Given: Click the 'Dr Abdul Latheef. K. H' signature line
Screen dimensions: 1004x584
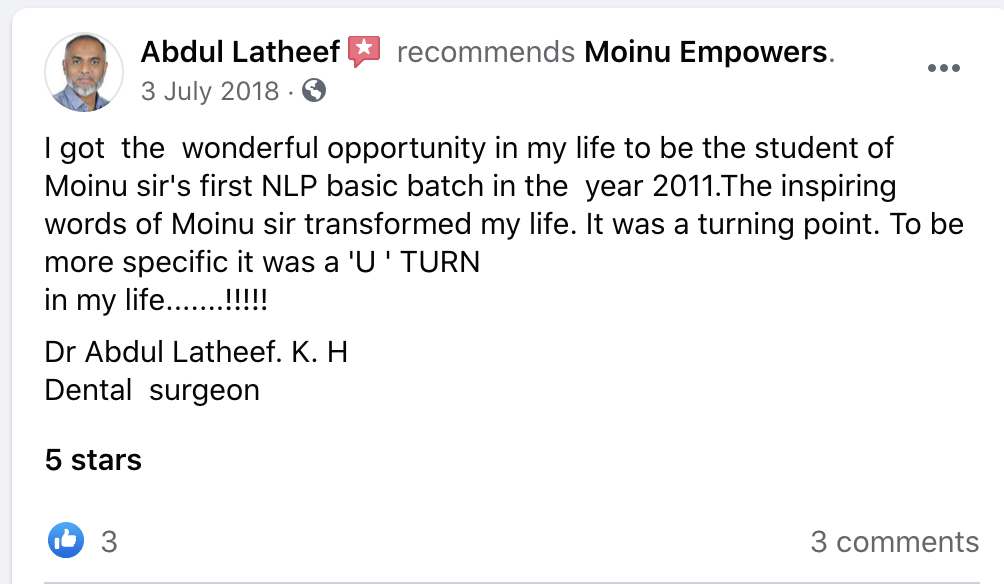Looking at the screenshot, I should click(x=196, y=352).
